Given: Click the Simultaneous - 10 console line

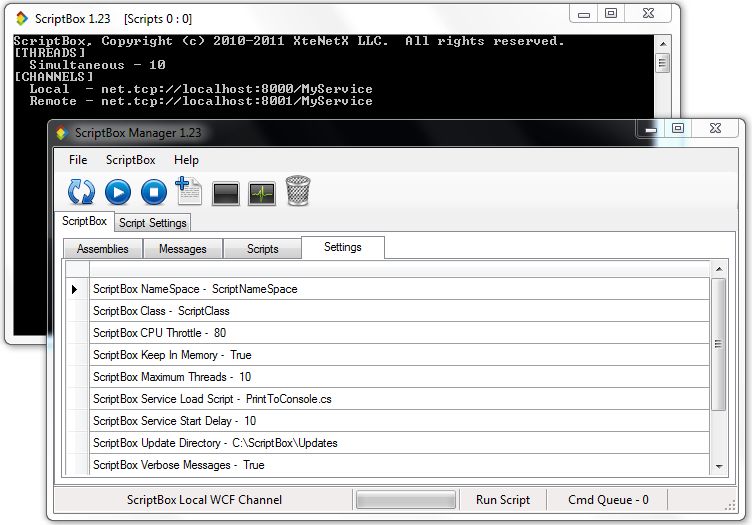Looking at the screenshot, I should point(97,65).
